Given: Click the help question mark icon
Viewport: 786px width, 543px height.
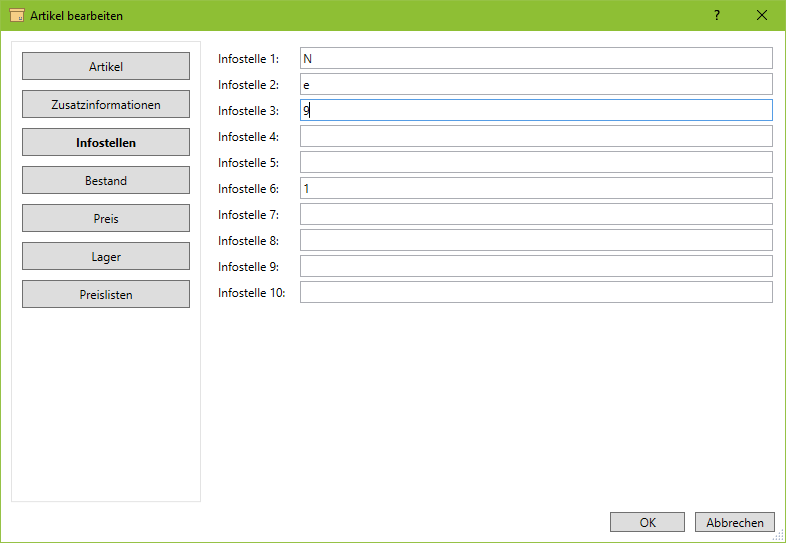Looking at the screenshot, I should click(717, 15).
